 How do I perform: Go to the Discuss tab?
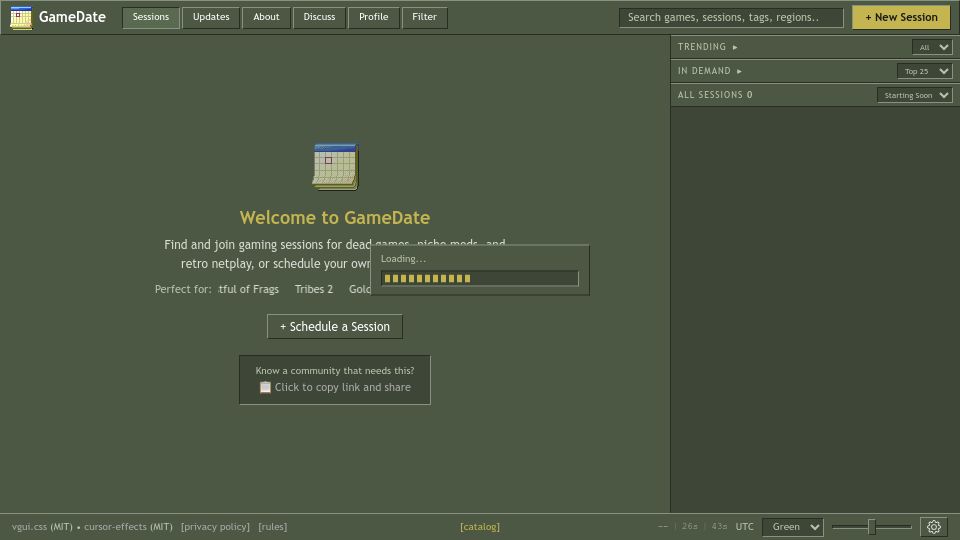tap(320, 17)
